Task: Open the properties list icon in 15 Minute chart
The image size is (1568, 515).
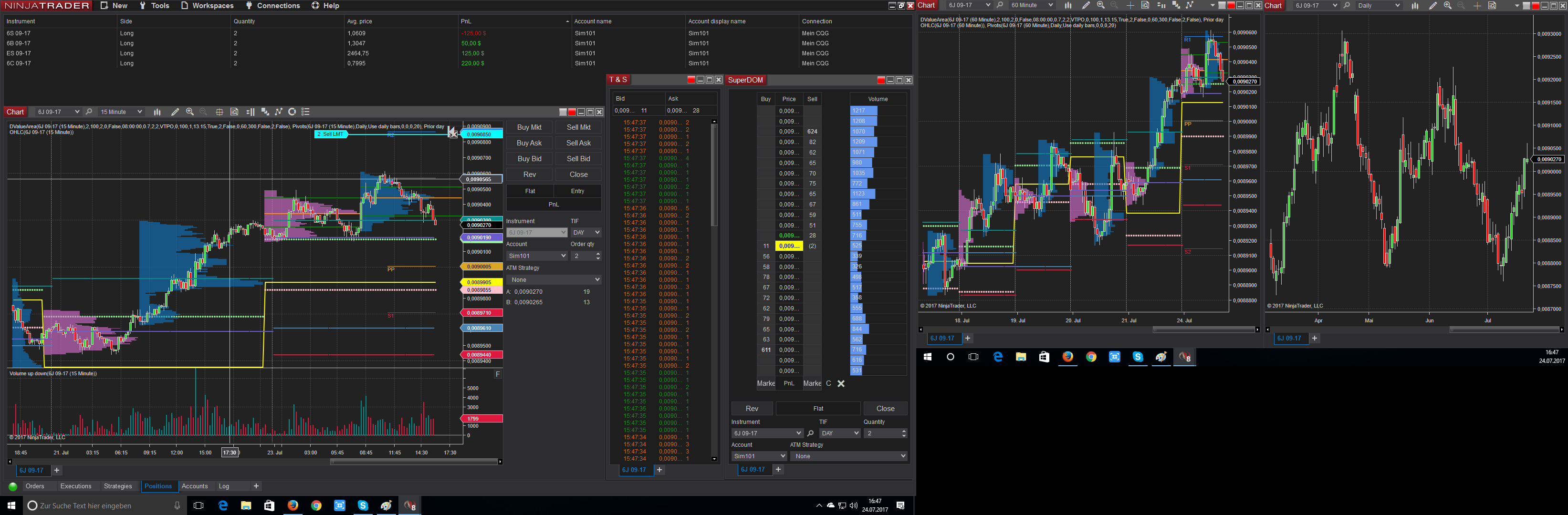Action: point(305,112)
